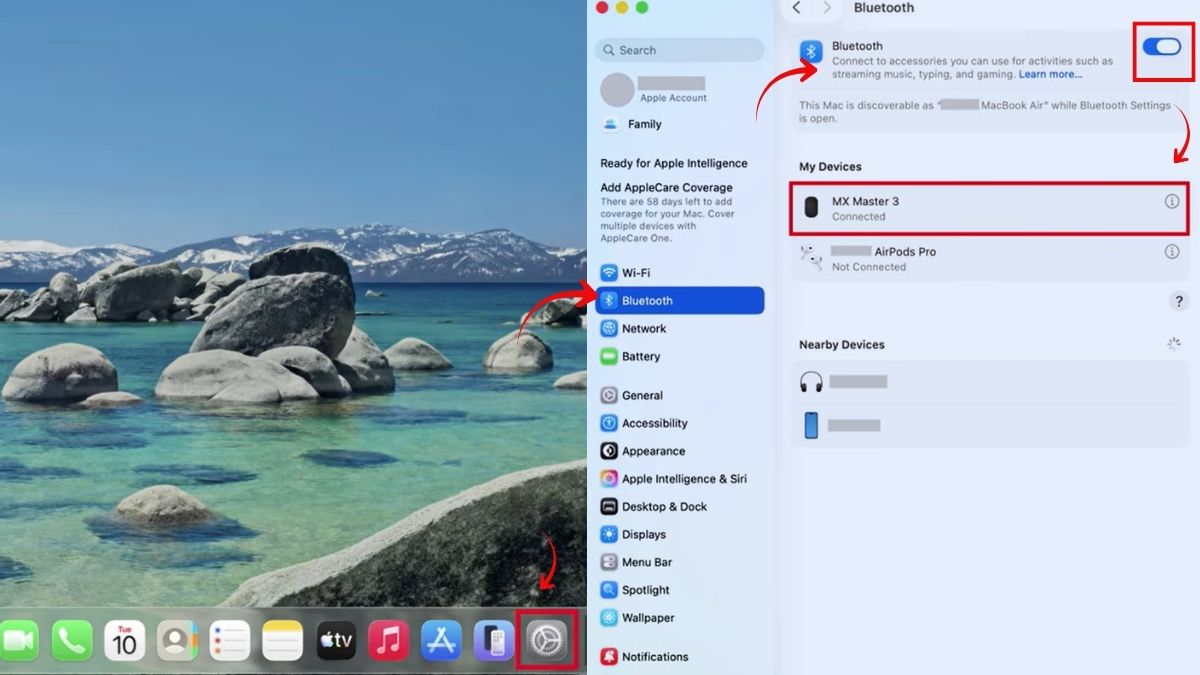
Task: Click the settings Search field
Action: [x=680, y=50]
